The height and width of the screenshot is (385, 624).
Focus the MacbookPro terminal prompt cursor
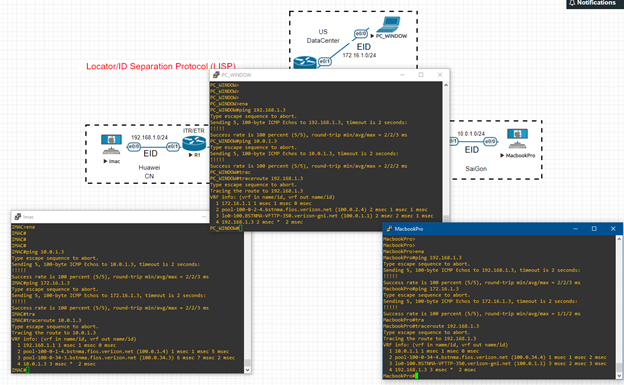pos(416,375)
